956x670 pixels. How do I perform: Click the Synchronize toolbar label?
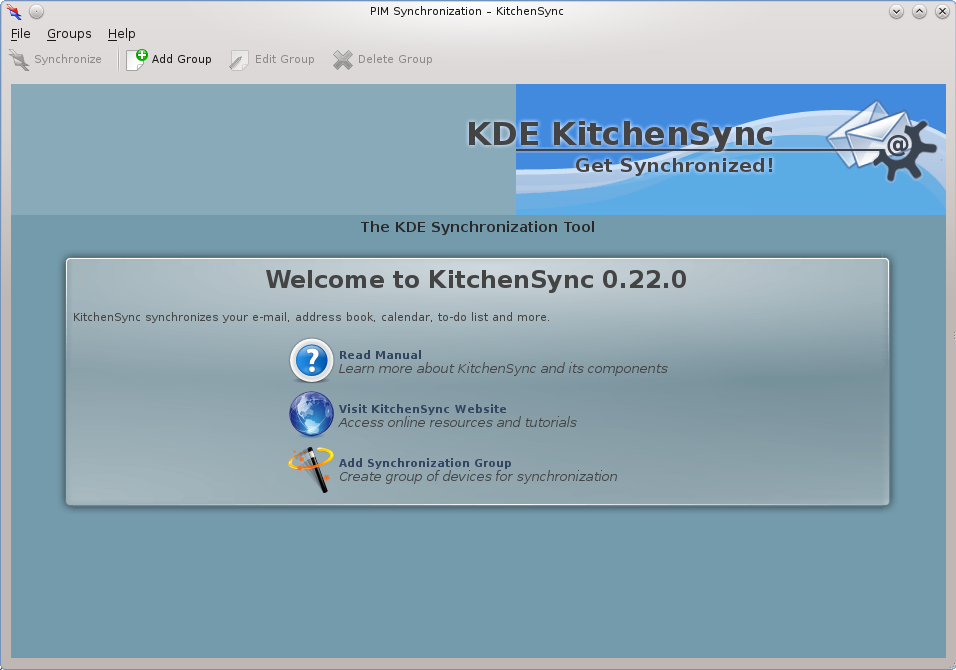[x=68, y=59]
